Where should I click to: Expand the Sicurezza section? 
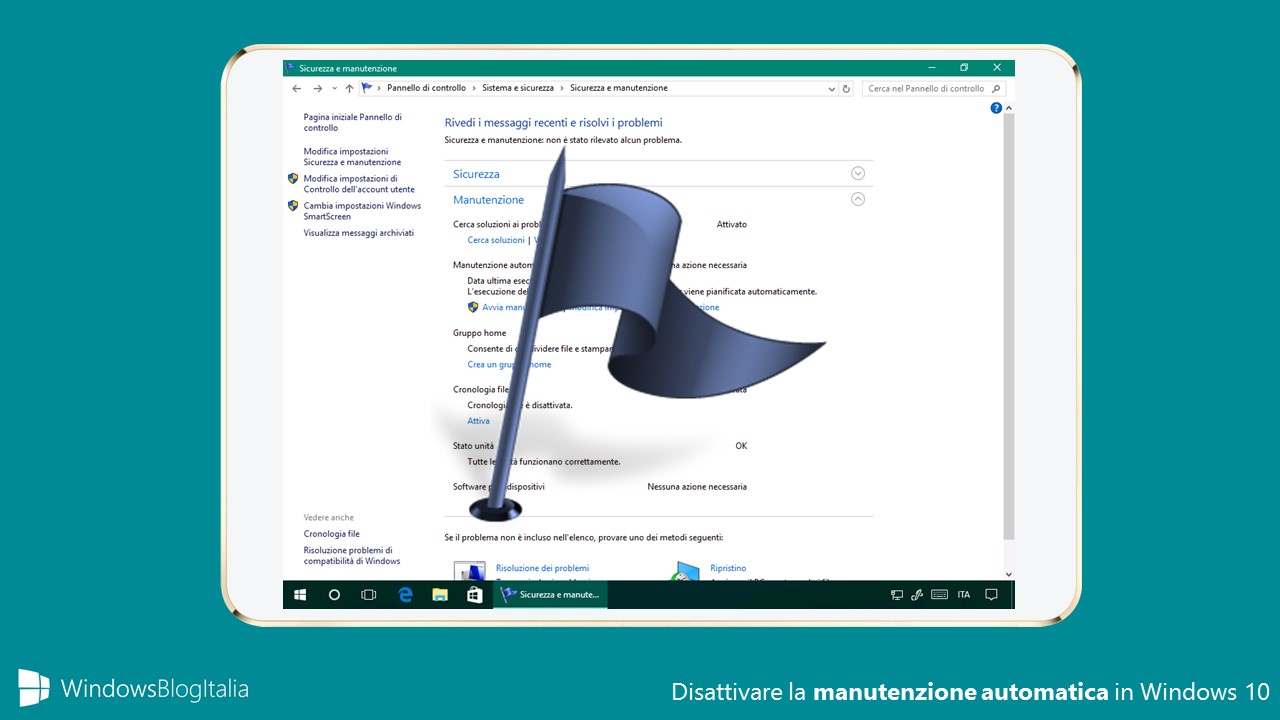pyautogui.click(x=857, y=173)
